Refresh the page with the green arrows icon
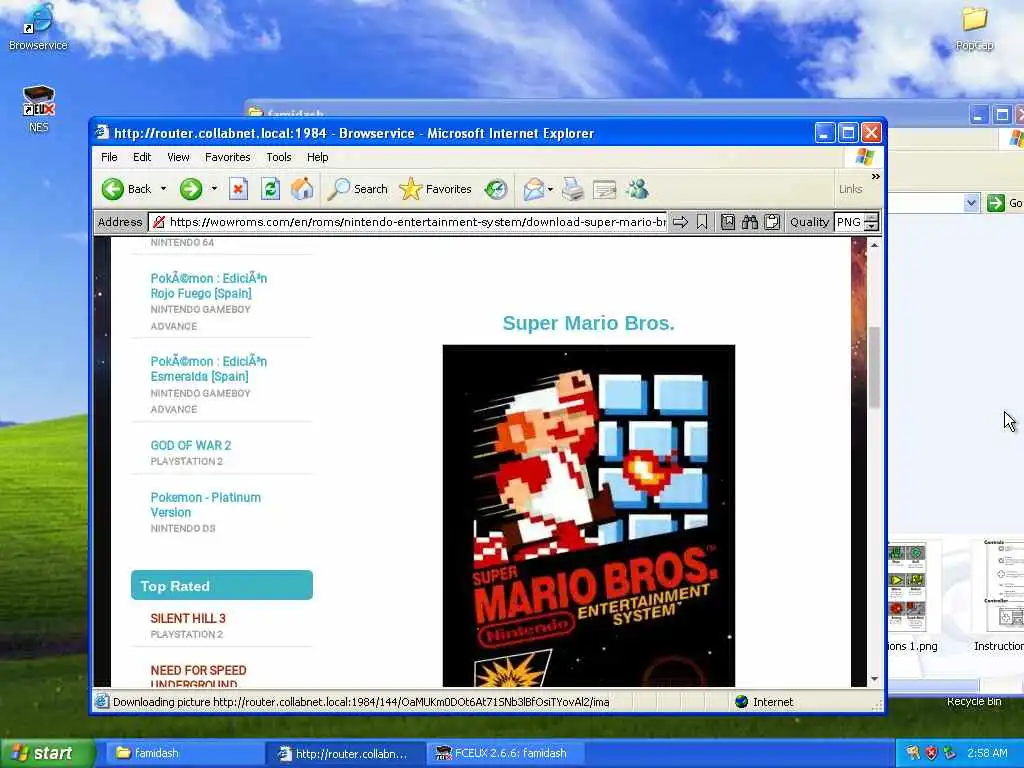This screenshot has height=768, width=1024. [270, 189]
